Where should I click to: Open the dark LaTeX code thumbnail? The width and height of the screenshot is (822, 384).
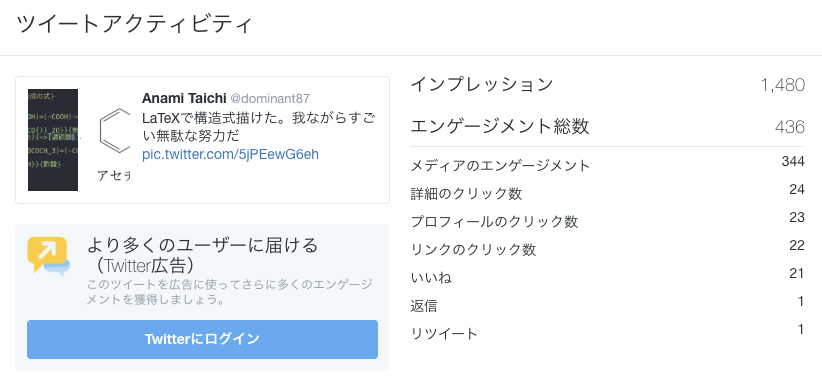[x=53, y=140]
